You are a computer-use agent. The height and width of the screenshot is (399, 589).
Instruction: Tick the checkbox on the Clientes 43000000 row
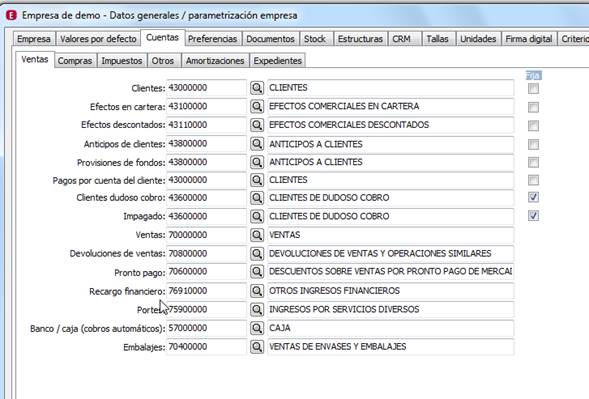coord(533,89)
